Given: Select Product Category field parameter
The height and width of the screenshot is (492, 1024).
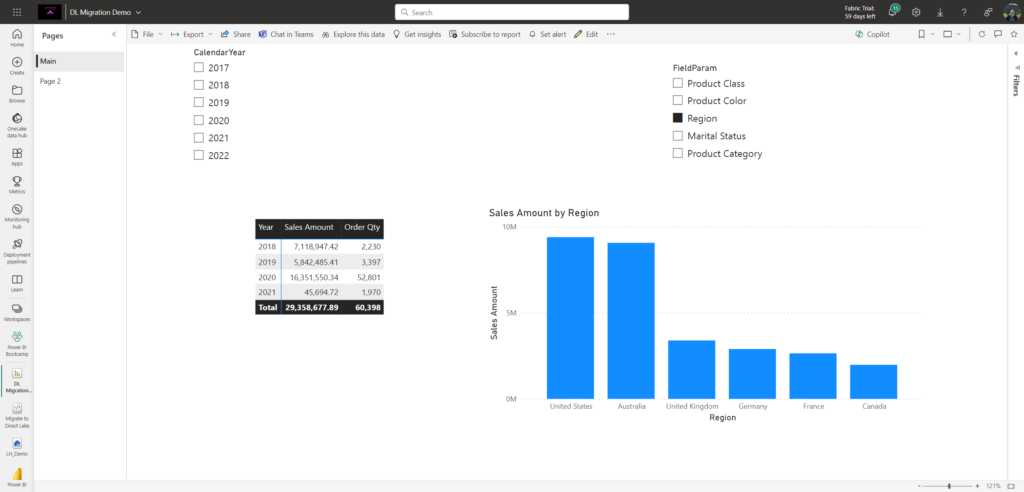Looking at the screenshot, I should 678,154.
